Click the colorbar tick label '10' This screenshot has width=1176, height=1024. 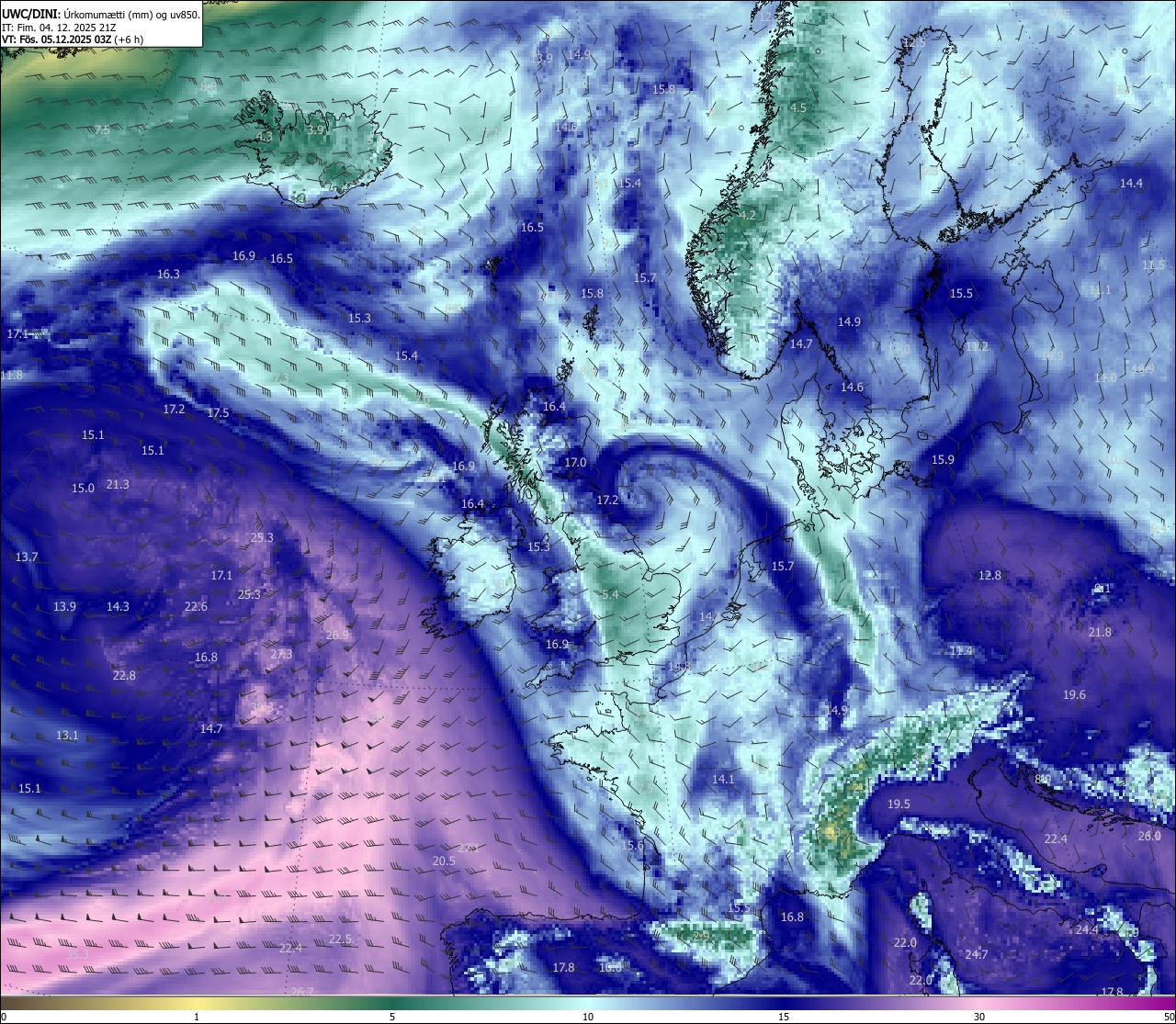click(588, 1017)
